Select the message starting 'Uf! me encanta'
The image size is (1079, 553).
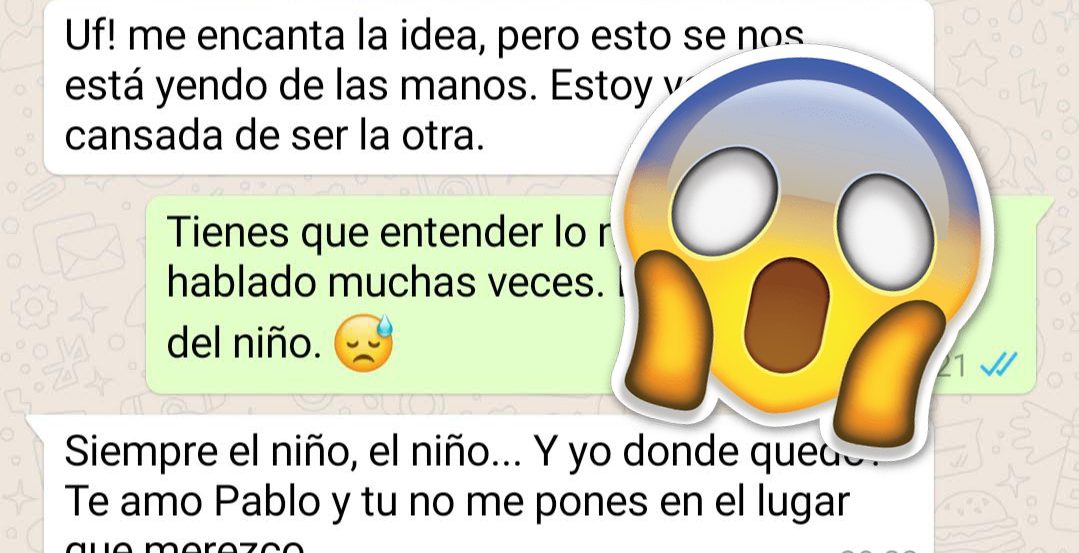coord(489,86)
